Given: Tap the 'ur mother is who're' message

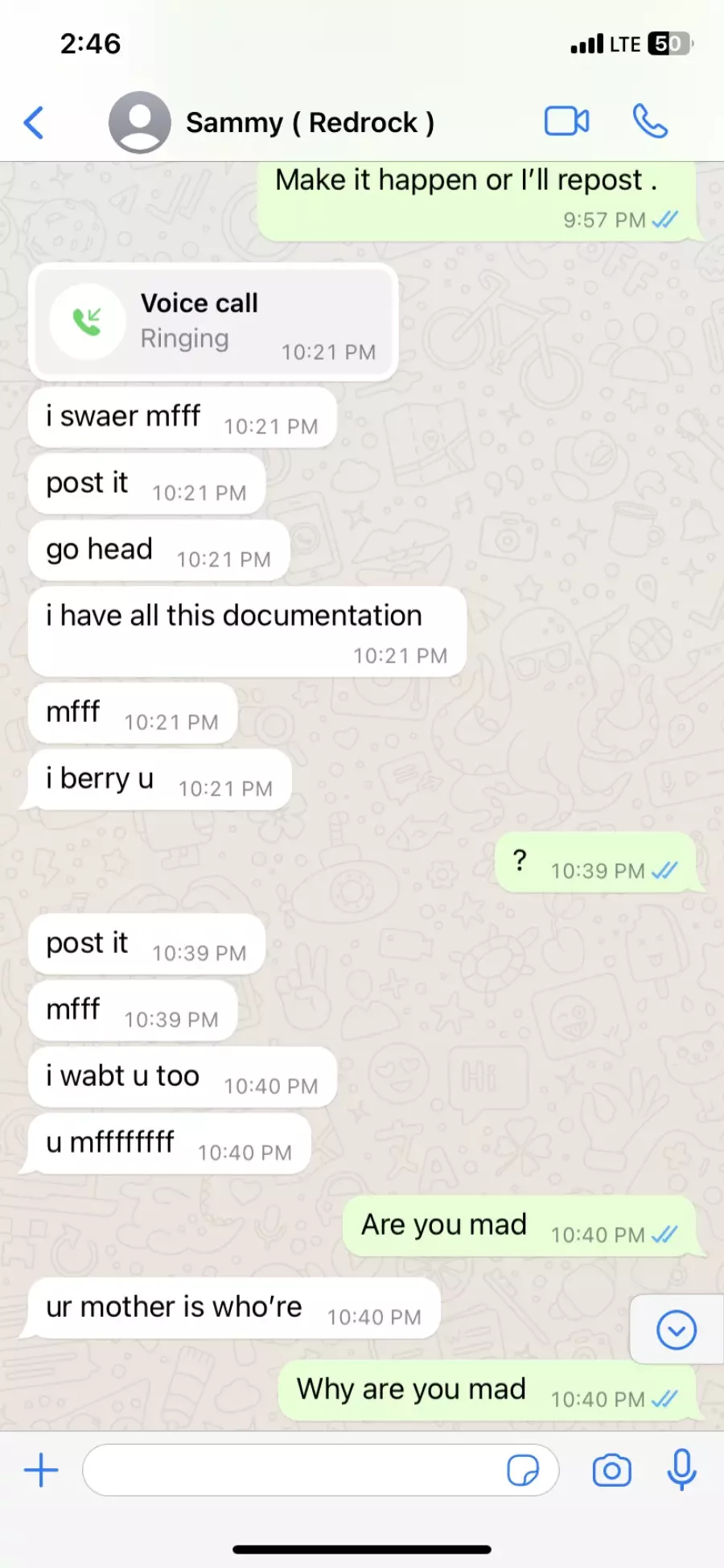Looking at the screenshot, I should point(234,1308).
